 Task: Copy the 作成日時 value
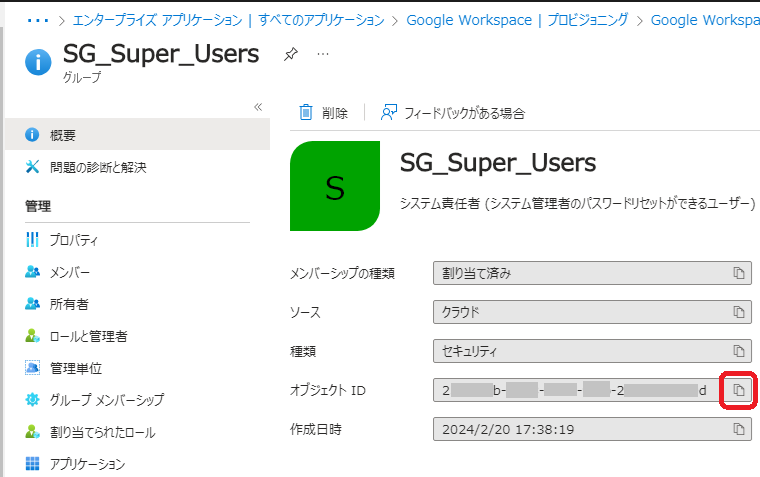pos(738,429)
